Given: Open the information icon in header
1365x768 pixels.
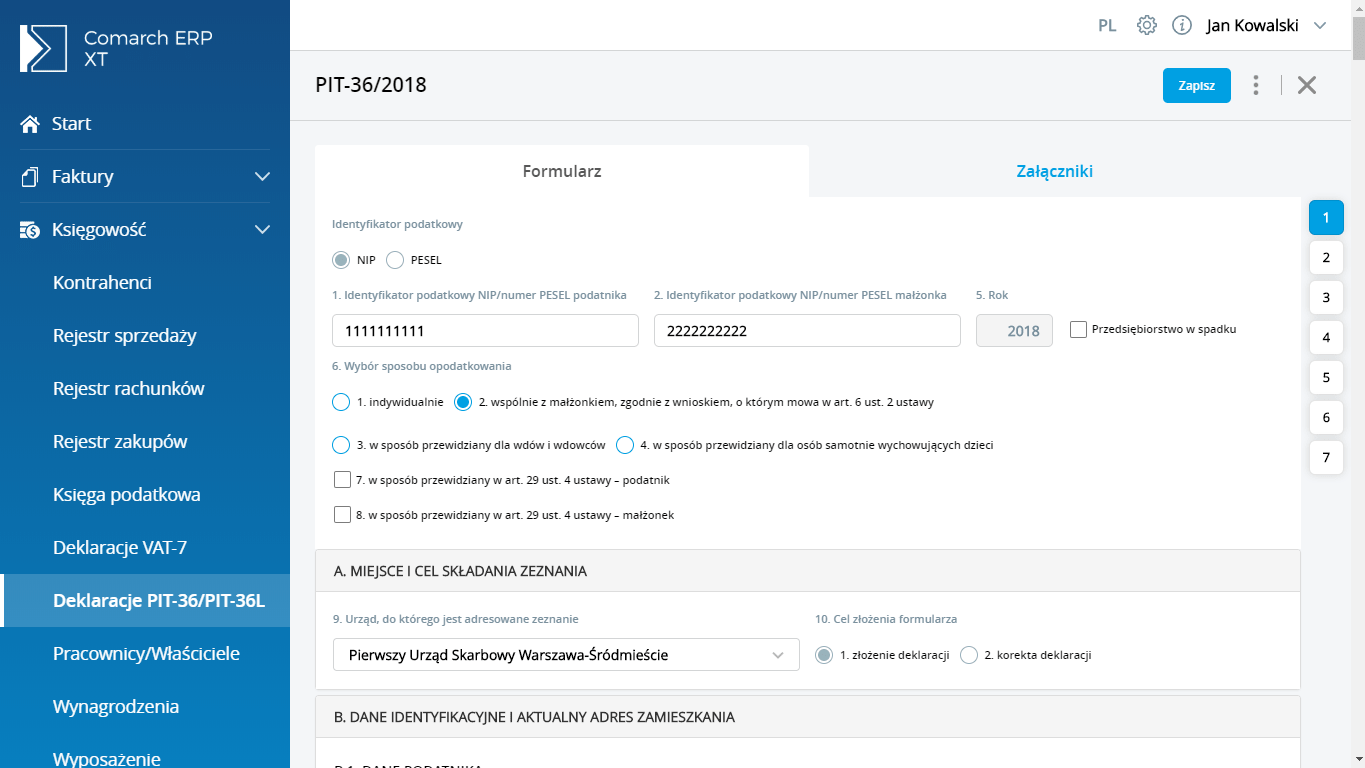Looking at the screenshot, I should click(1182, 26).
